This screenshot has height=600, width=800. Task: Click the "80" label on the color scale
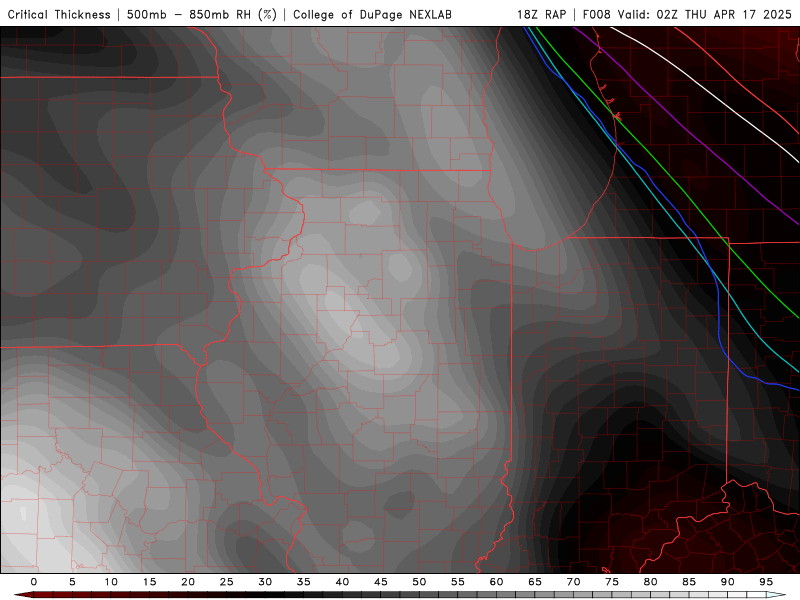tap(650, 582)
